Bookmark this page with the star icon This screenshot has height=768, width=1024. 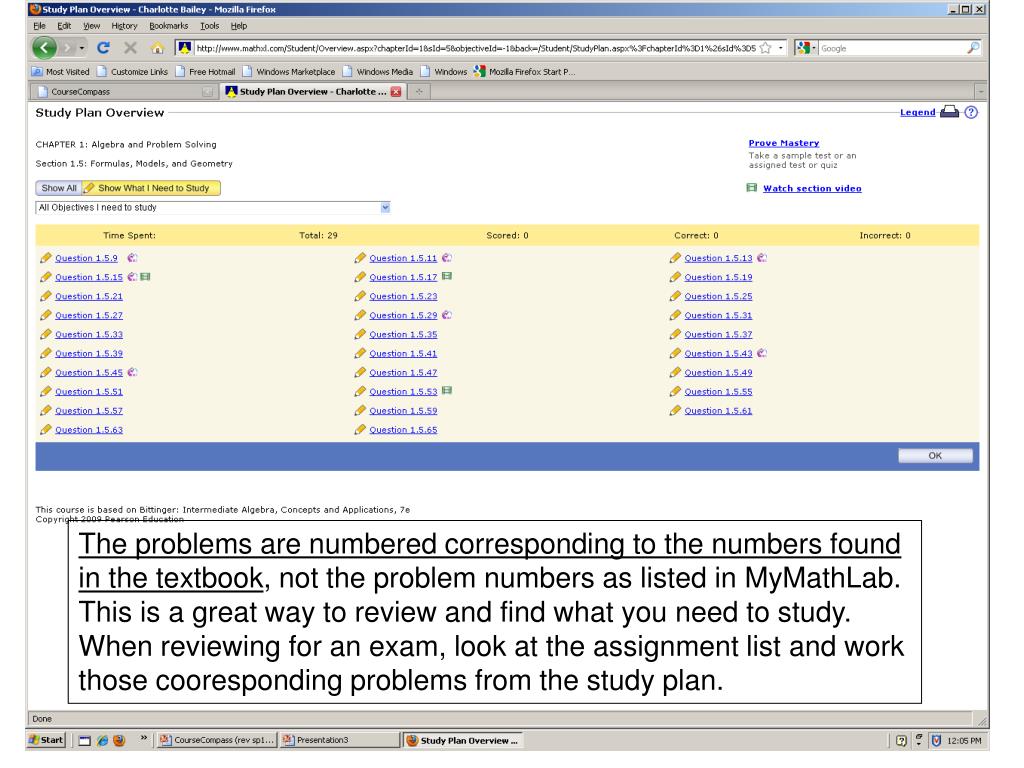click(765, 48)
